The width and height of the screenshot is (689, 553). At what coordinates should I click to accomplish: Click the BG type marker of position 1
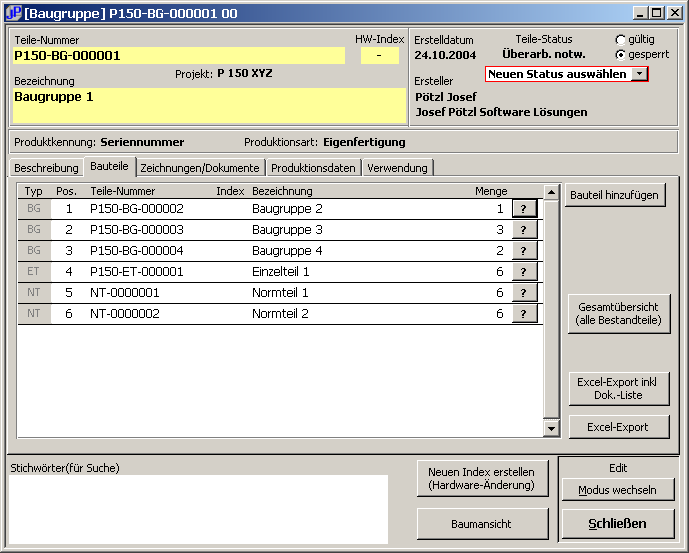(34, 209)
